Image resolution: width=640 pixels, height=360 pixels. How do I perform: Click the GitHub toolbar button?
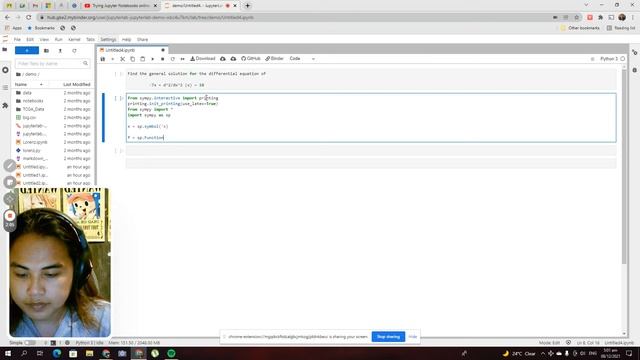coord(251,59)
